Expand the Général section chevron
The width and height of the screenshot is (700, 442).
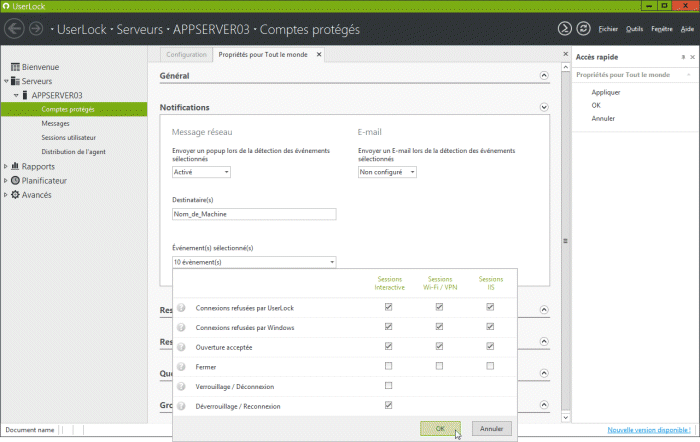[x=544, y=75]
